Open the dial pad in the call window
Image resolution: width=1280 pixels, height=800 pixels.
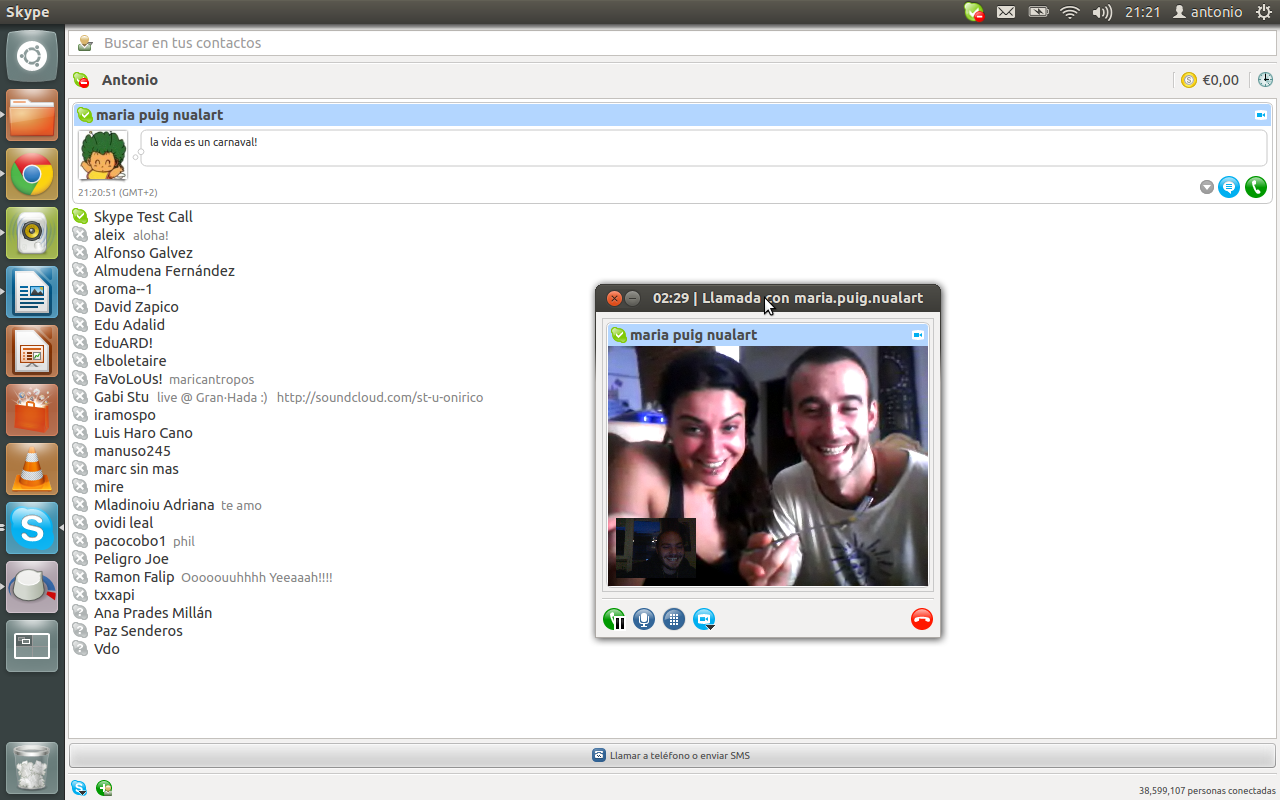tap(674, 620)
